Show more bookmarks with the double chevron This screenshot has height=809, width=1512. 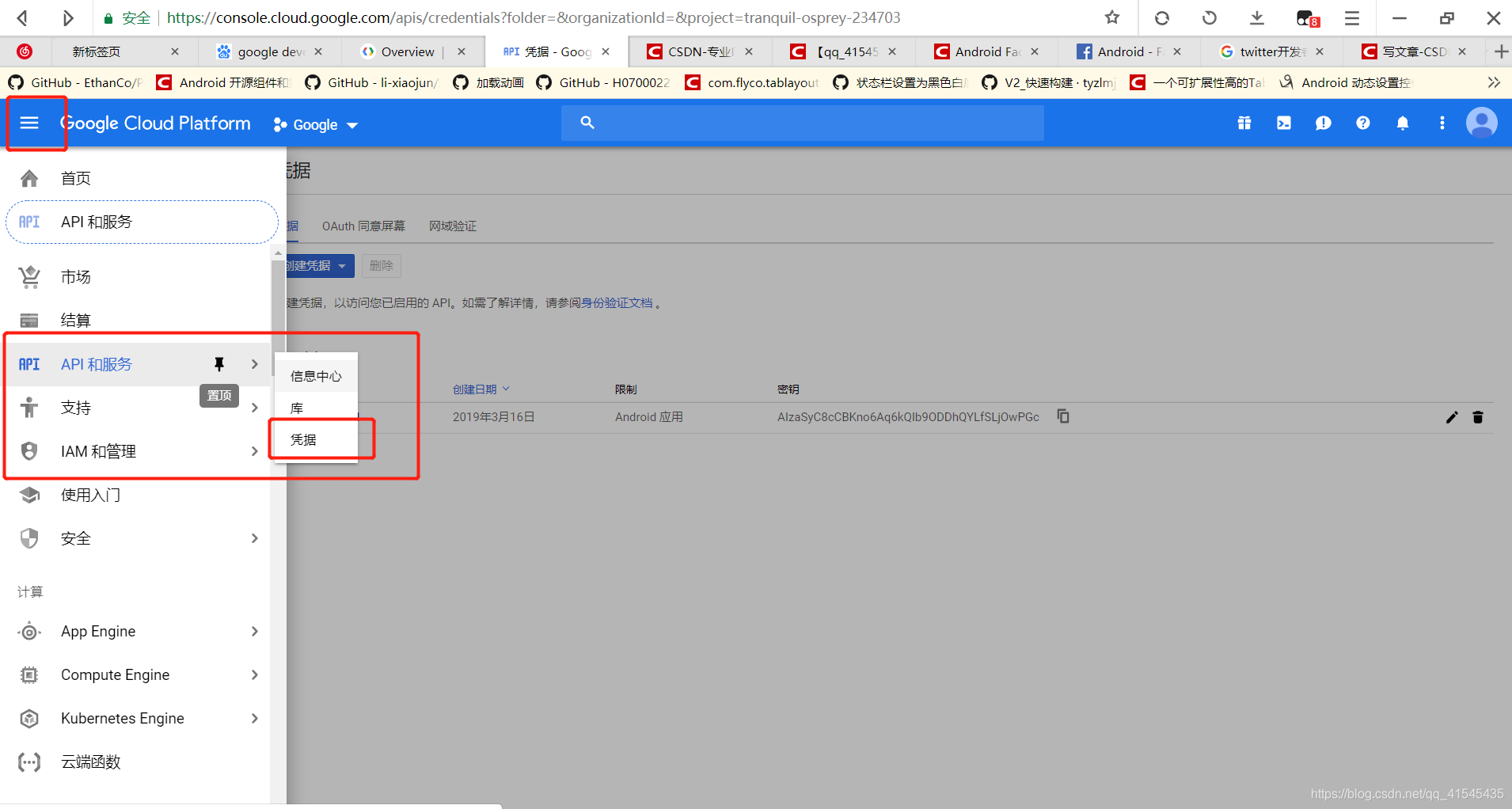coord(1494,82)
